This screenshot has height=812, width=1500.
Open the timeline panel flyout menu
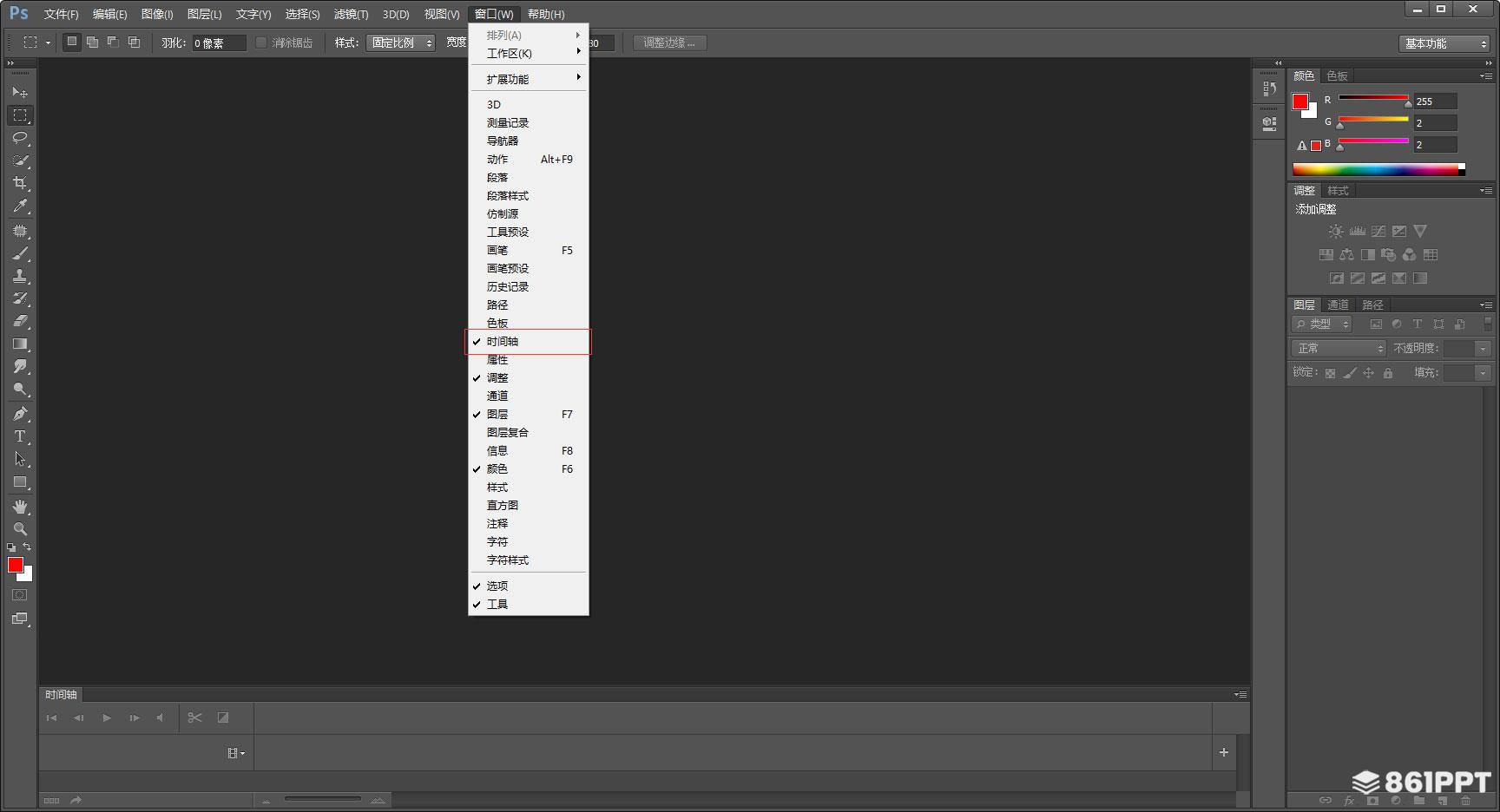pyautogui.click(x=1240, y=694)
